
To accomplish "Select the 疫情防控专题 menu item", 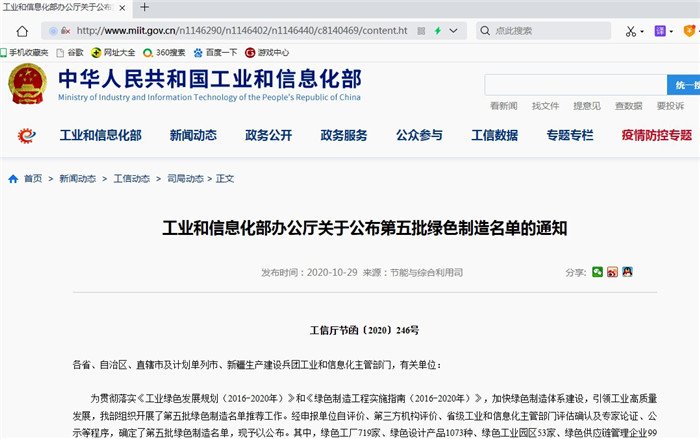I will click(x=656, y=135).
